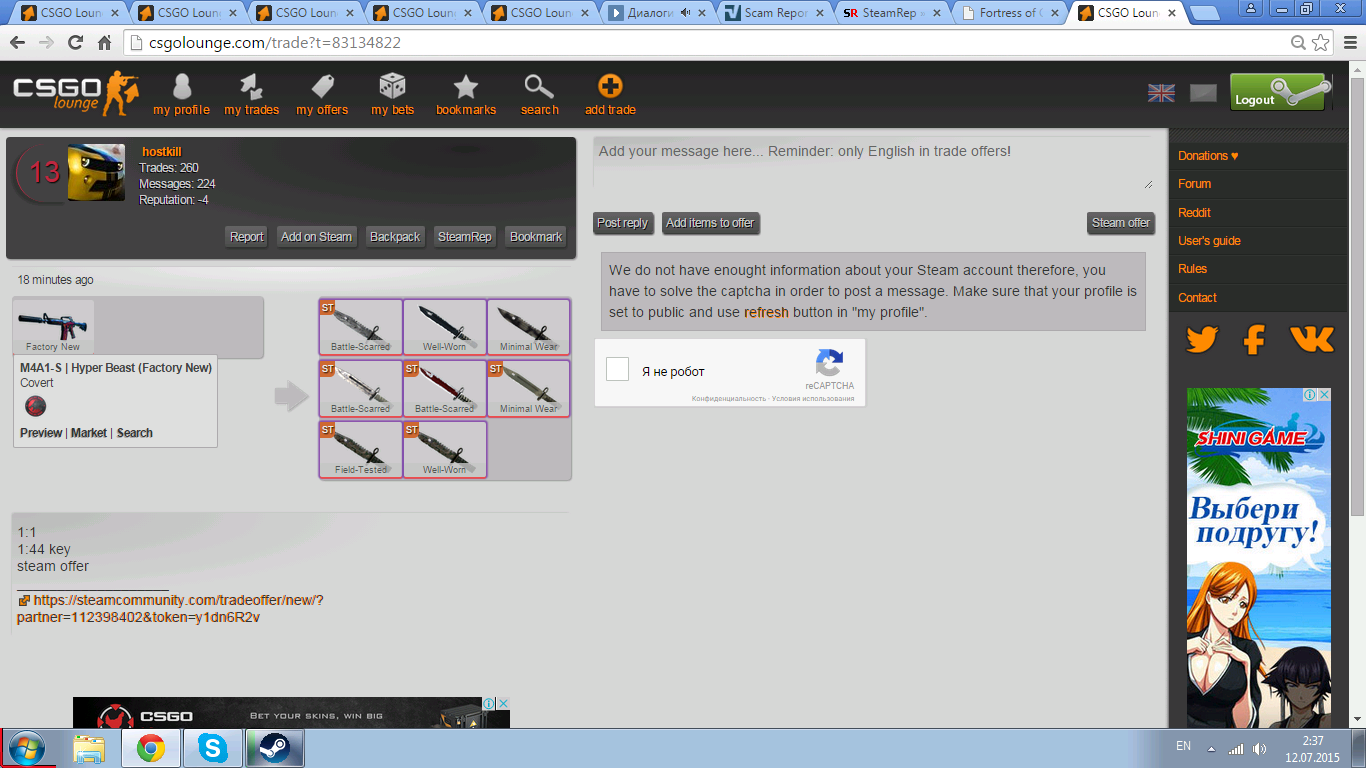View hostkill's Backpack
This screenshot has height=768, width=1366.
tap(395, 237)
